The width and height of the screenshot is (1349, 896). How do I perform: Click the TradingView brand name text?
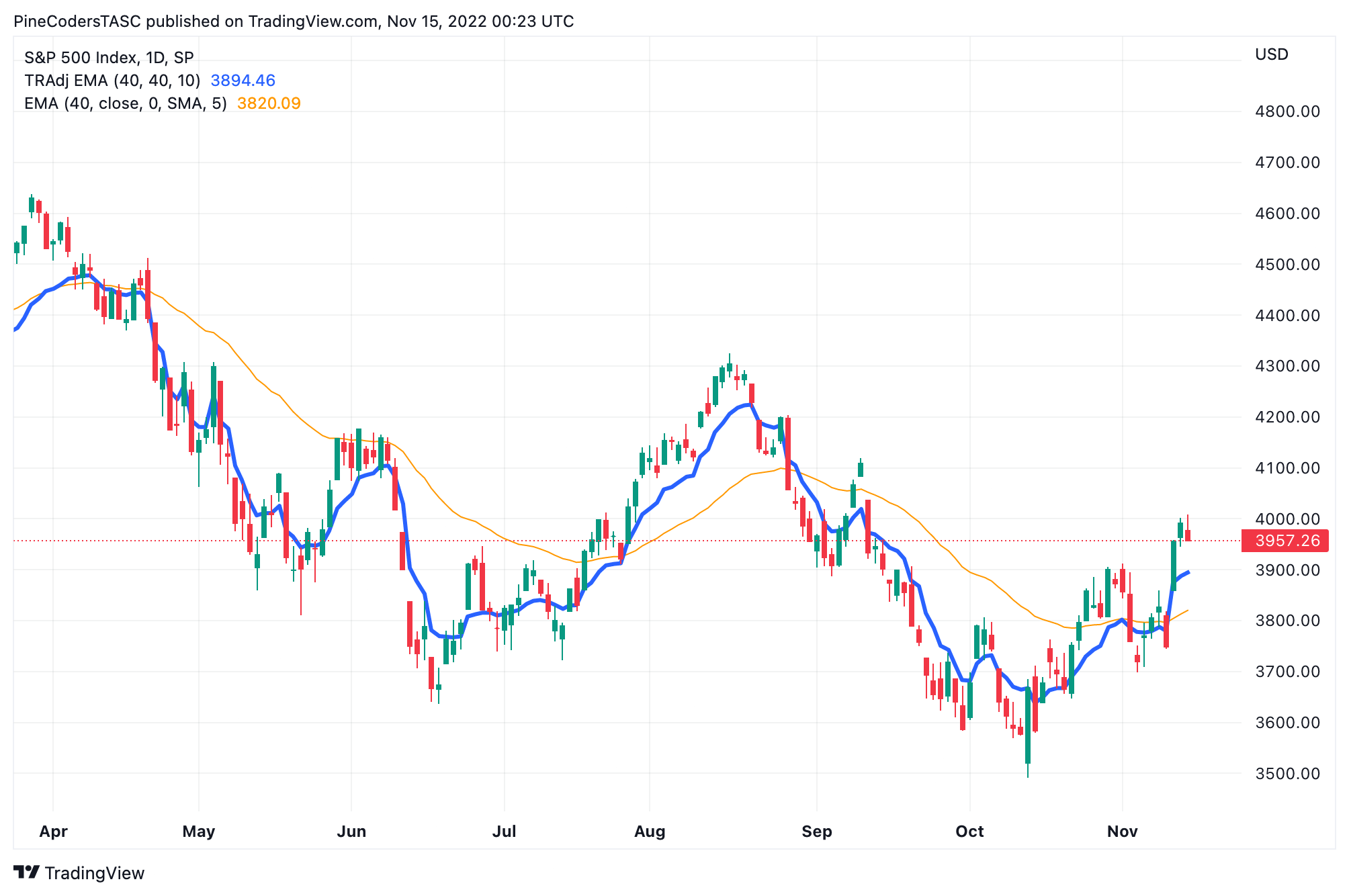pos(95,873)
